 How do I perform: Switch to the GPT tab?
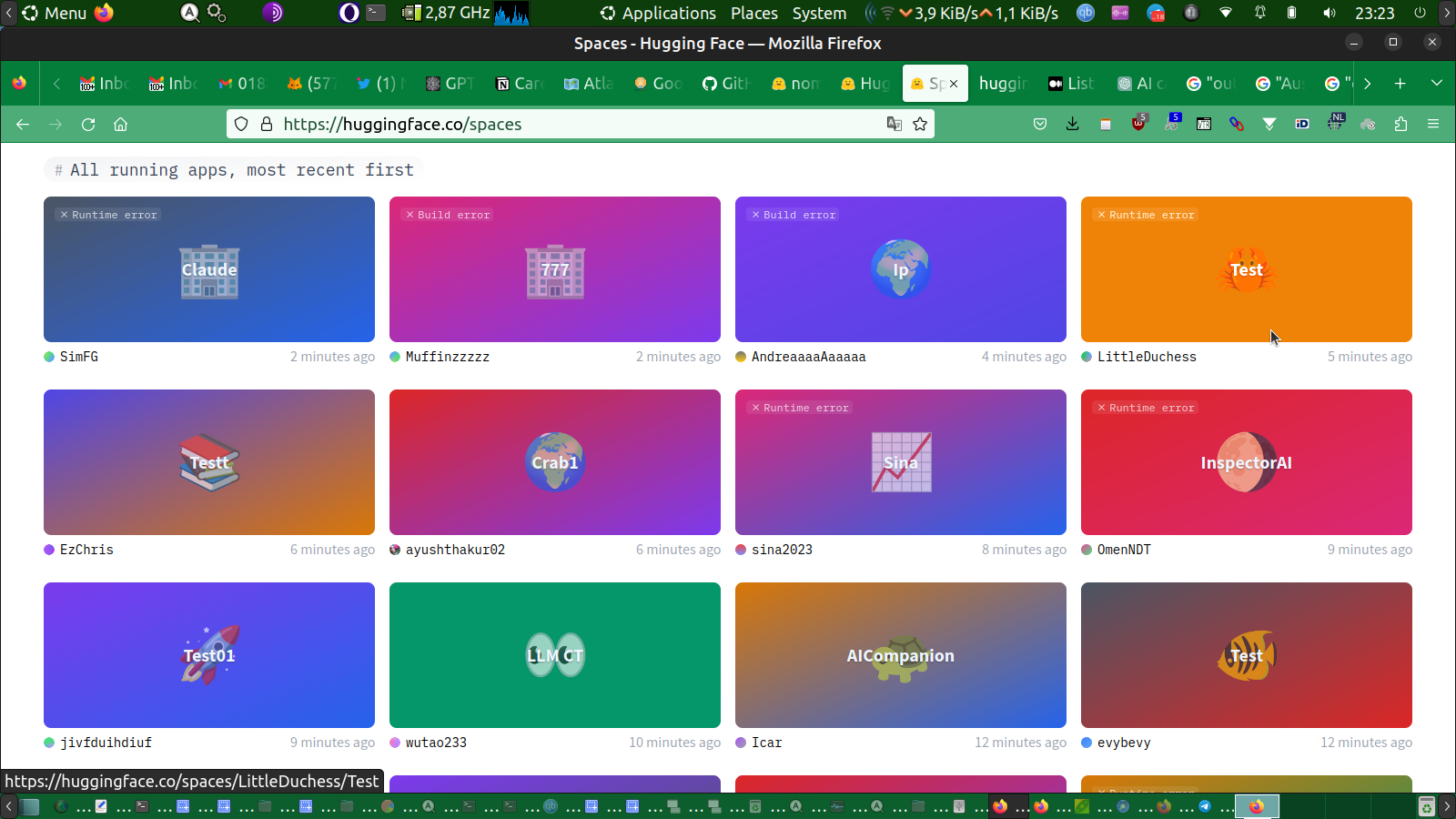450,84
